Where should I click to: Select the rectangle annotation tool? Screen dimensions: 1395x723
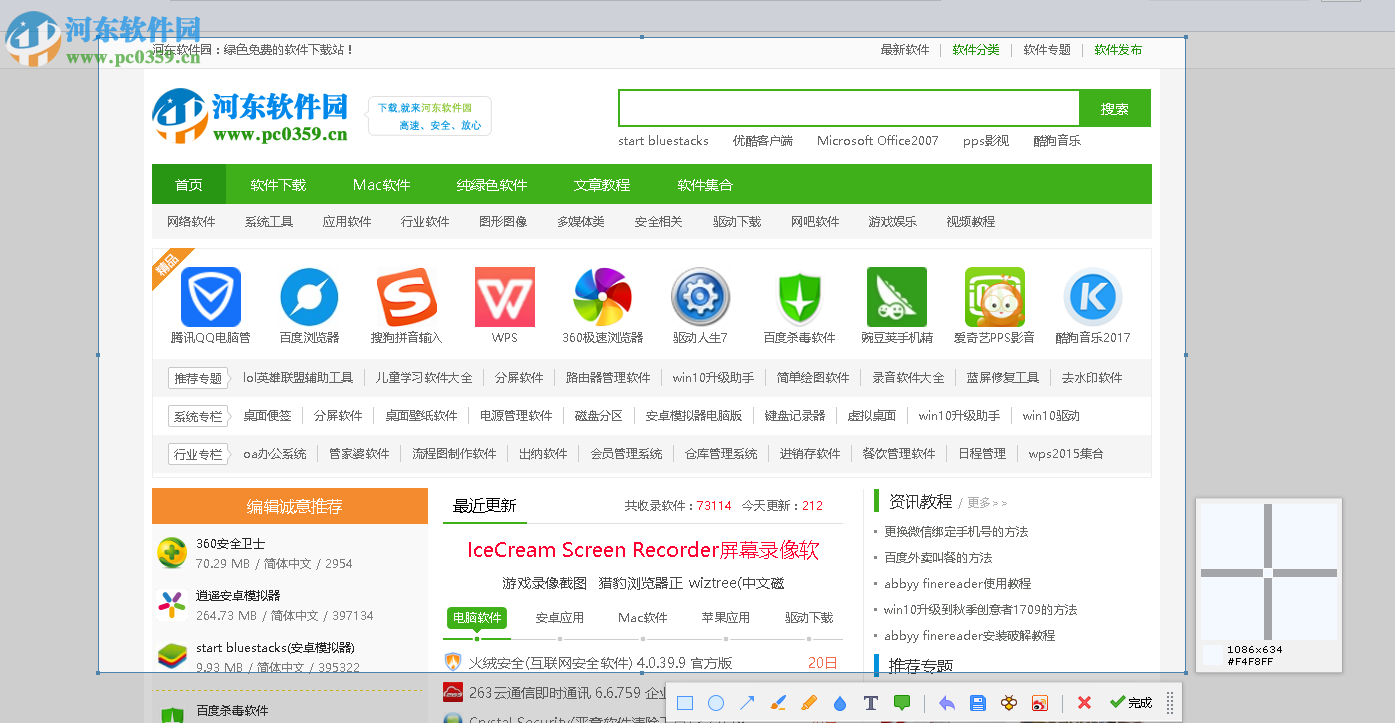click(685, 703)
